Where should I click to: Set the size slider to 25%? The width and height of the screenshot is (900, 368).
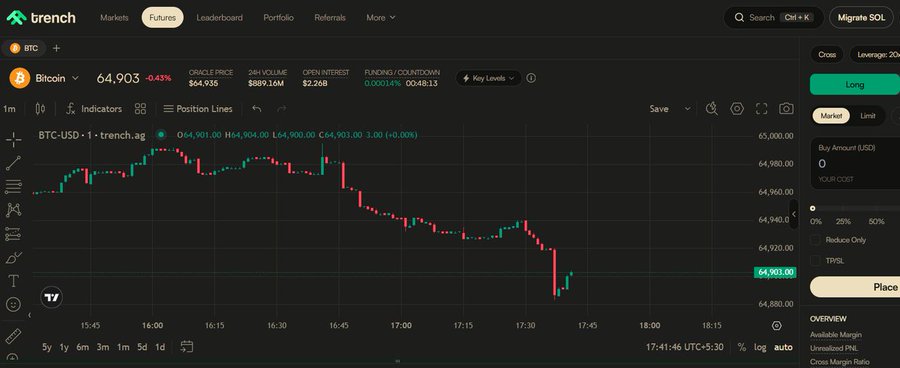[843, 221]
